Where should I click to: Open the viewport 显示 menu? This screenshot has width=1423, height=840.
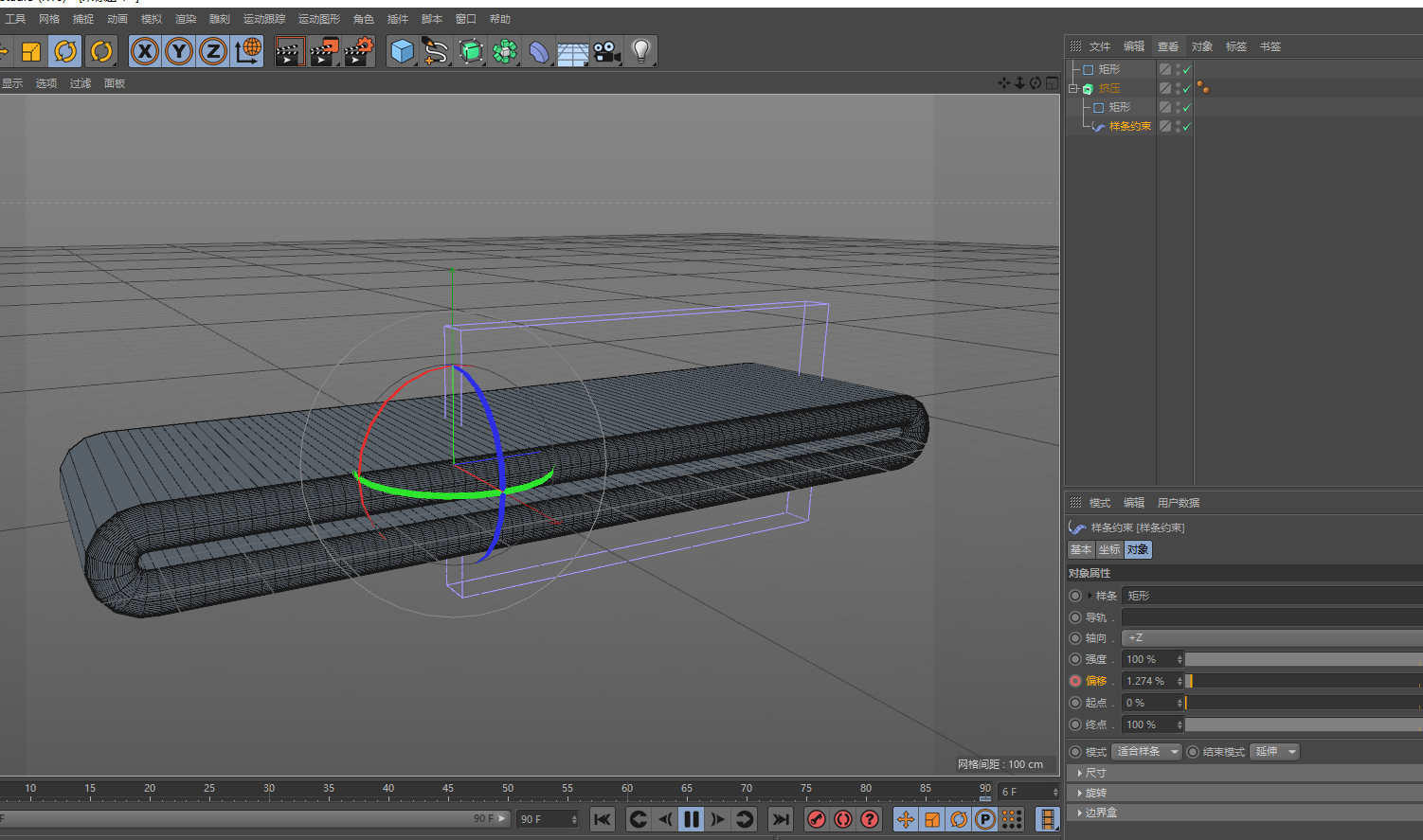12,83
